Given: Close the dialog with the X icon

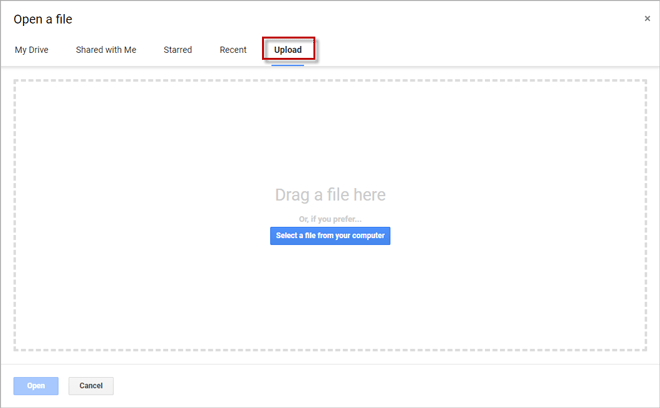Looking at the screenshot, I should coord(647,19).
